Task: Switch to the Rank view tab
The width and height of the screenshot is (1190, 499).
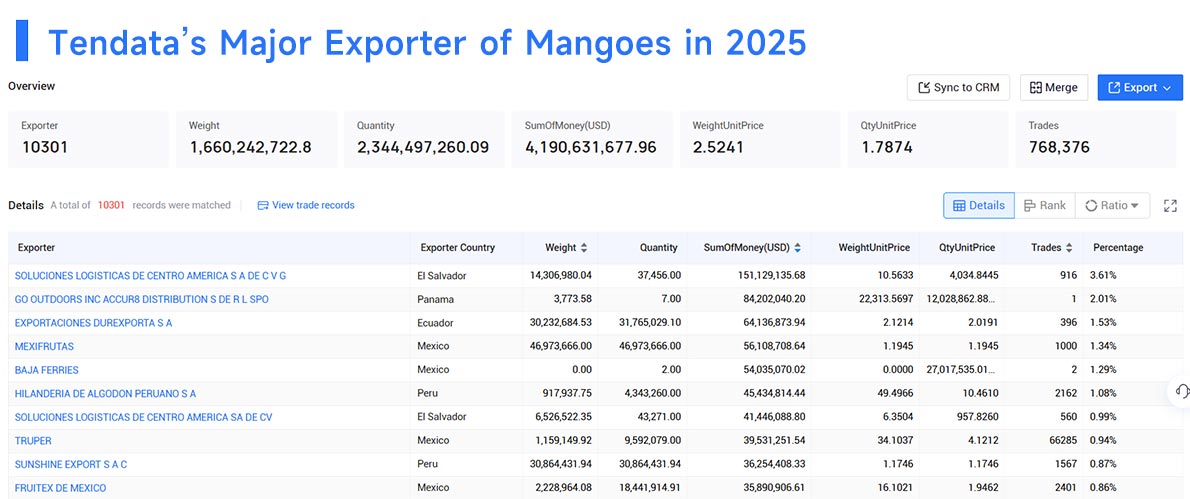Action: [1044, 206]
